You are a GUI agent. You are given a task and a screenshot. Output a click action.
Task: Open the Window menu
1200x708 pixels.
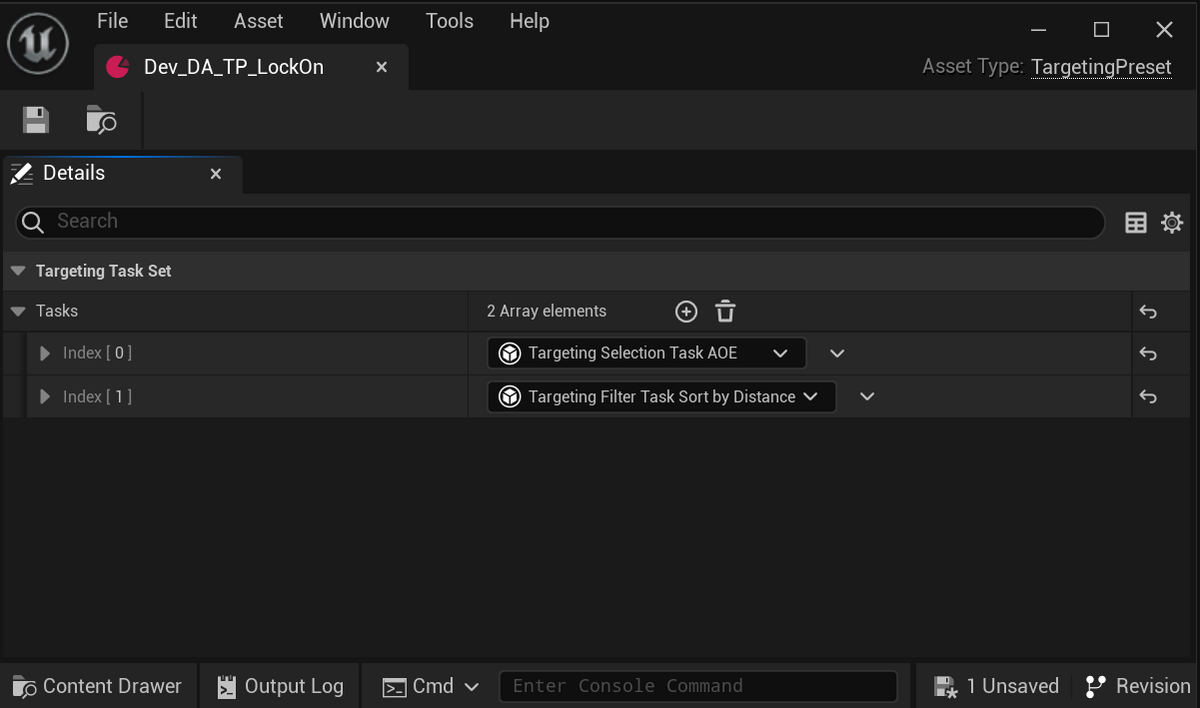[x=355, y=21]
